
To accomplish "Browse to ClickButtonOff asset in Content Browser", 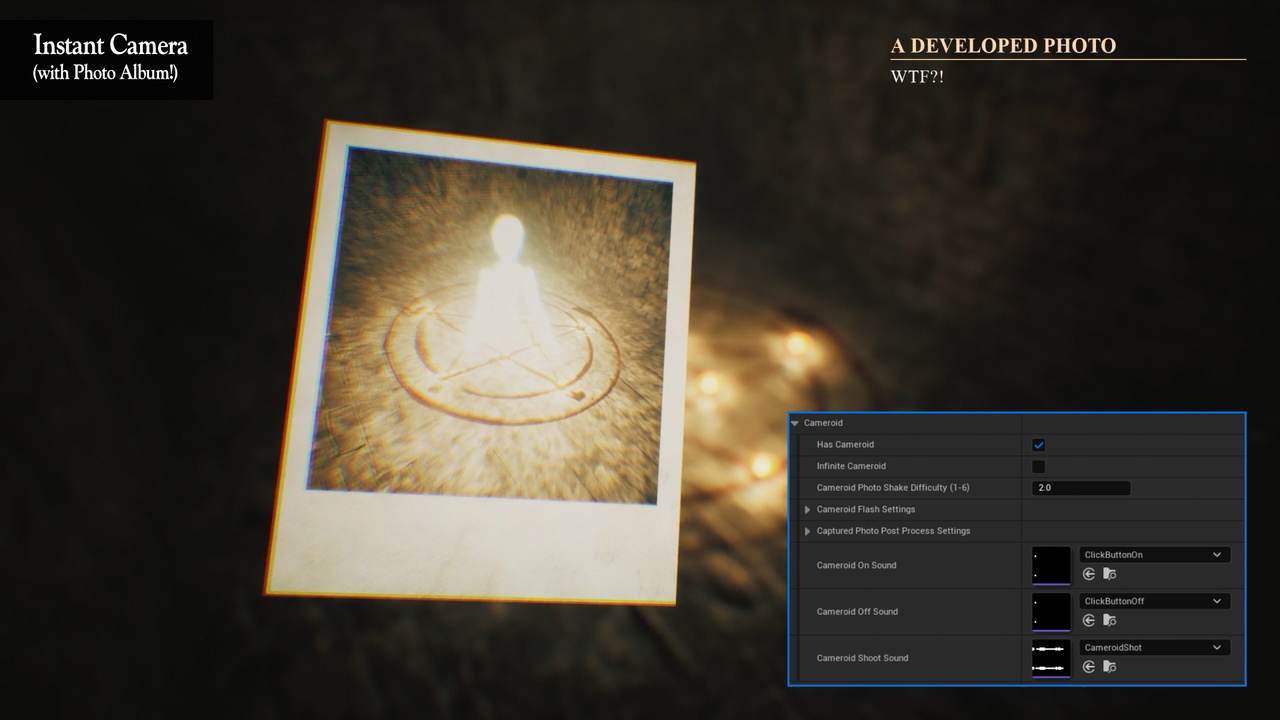I will click(1109, 620).
